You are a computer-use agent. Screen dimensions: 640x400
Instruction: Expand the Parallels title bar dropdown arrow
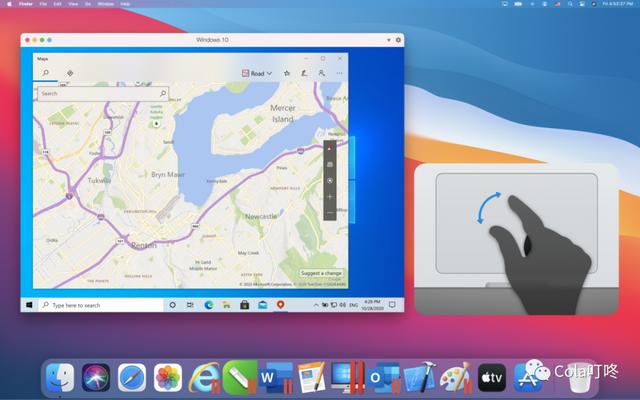tap(389, 40)
